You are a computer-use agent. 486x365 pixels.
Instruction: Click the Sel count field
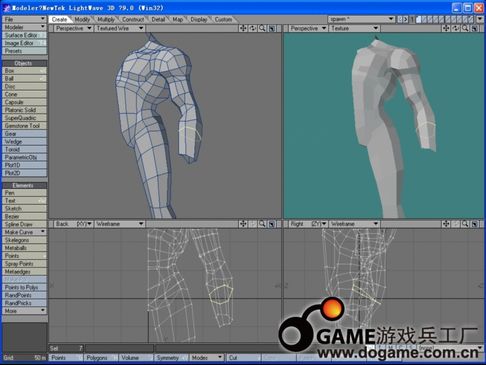pyautogui.click(x=66, y=348)
